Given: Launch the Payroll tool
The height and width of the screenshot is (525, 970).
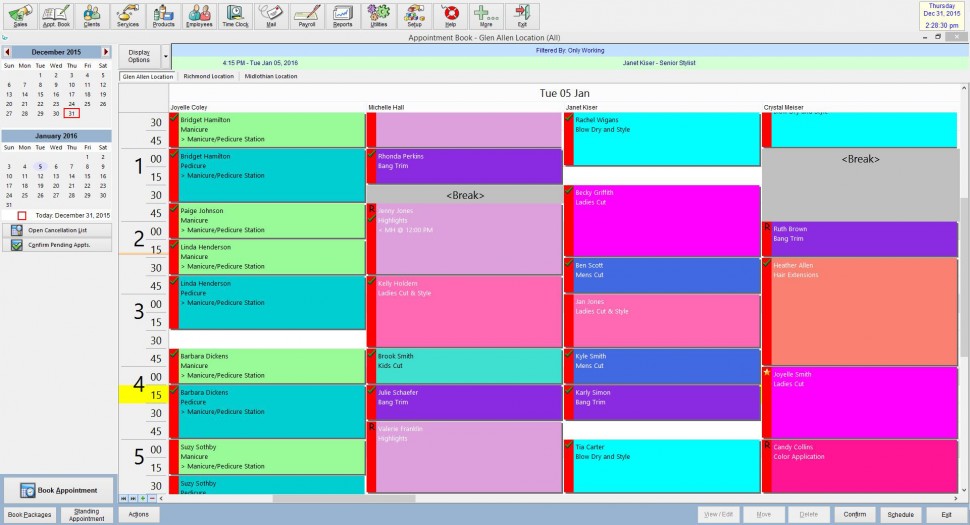Looking at the screenshot, I should click(307, 15).
